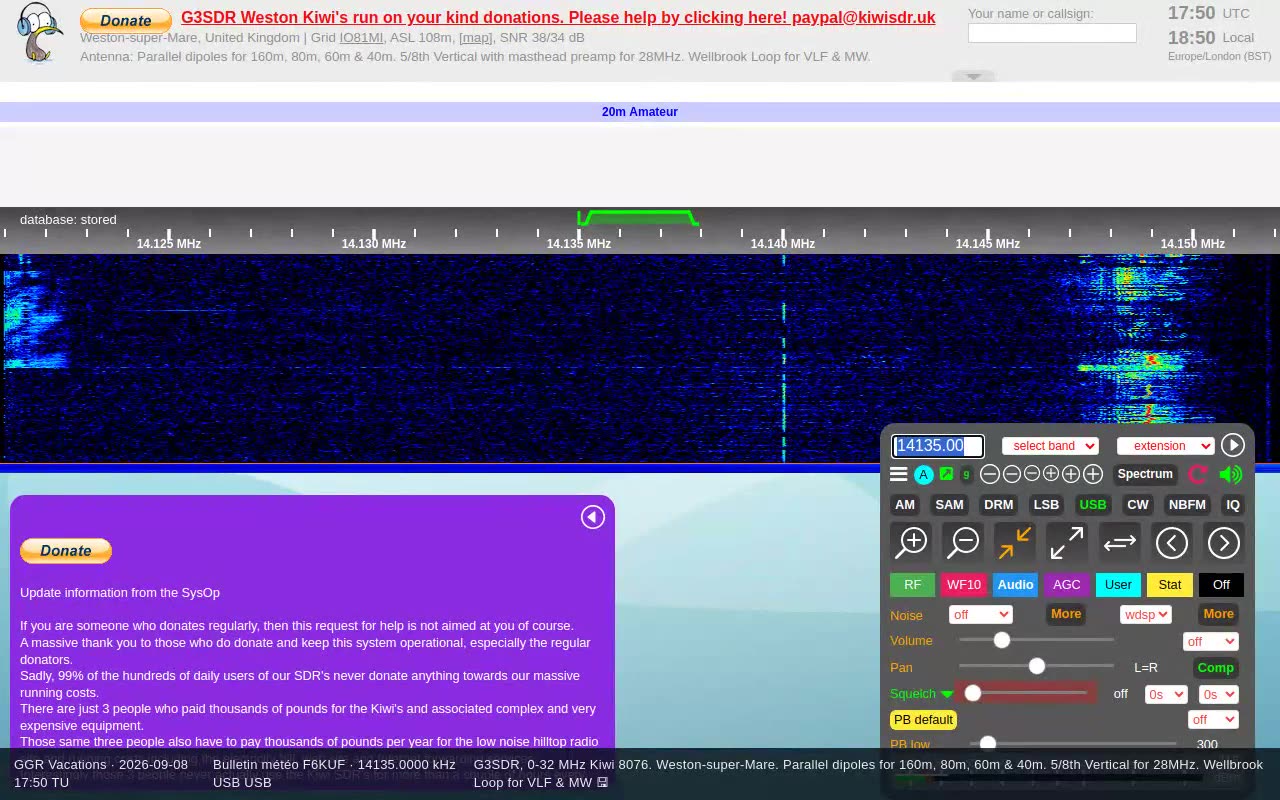
Task: Click the green arrow square icon
Action: (946, 474)
